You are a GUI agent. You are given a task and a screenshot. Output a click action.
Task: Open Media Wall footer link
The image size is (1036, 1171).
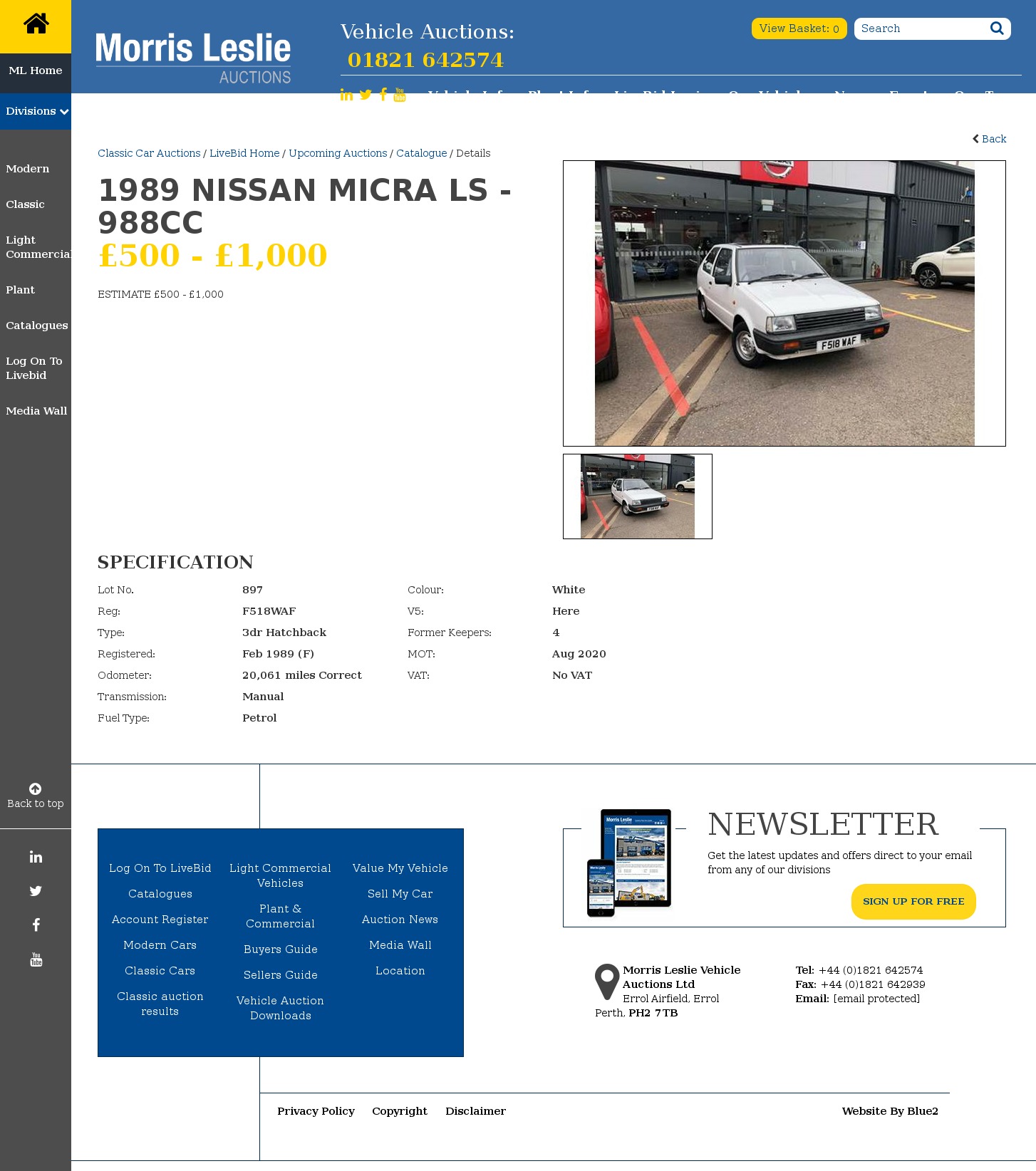(400, 945)
